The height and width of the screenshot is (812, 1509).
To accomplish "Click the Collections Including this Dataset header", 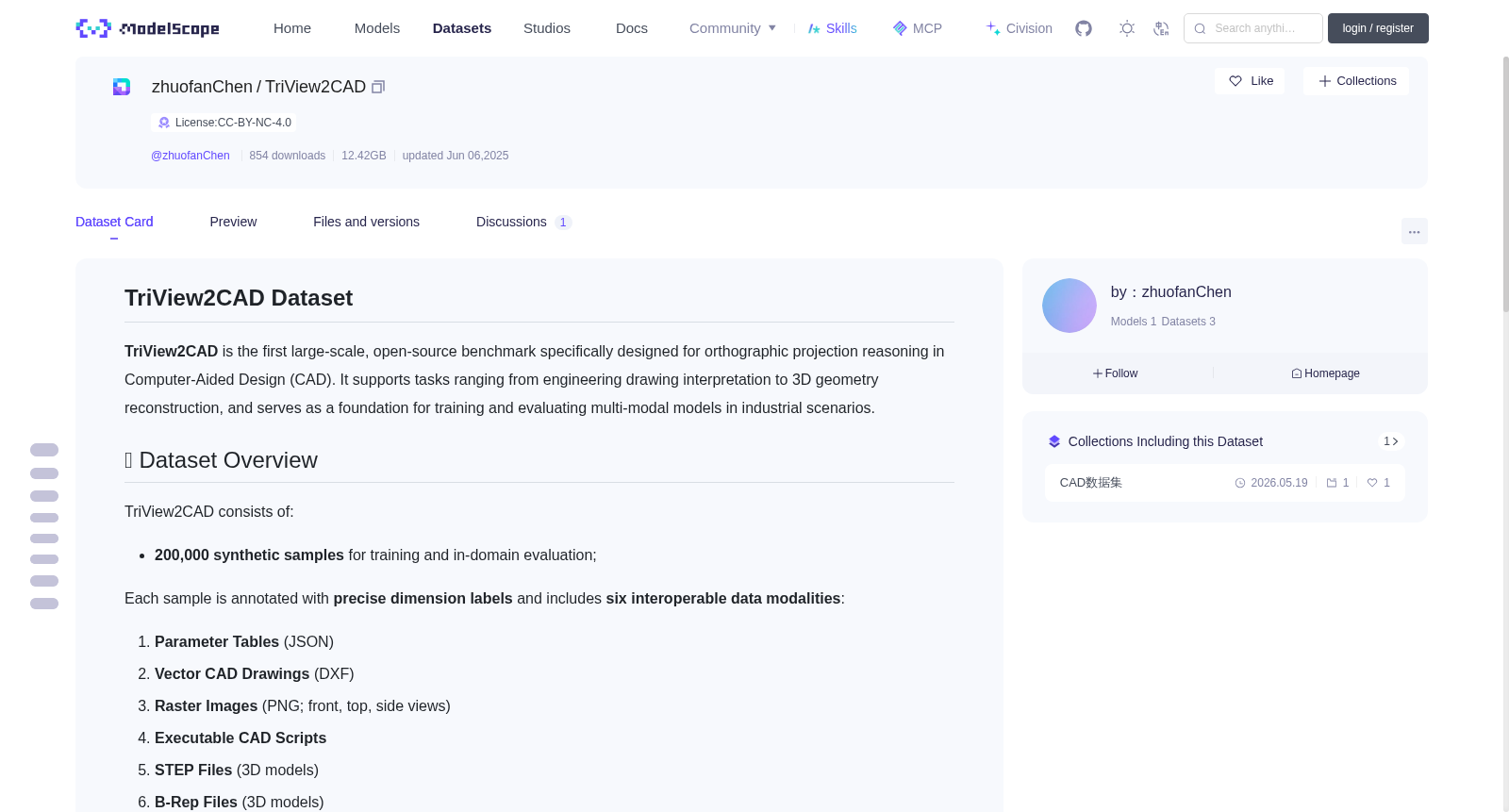I will (x=1165, y=441).
